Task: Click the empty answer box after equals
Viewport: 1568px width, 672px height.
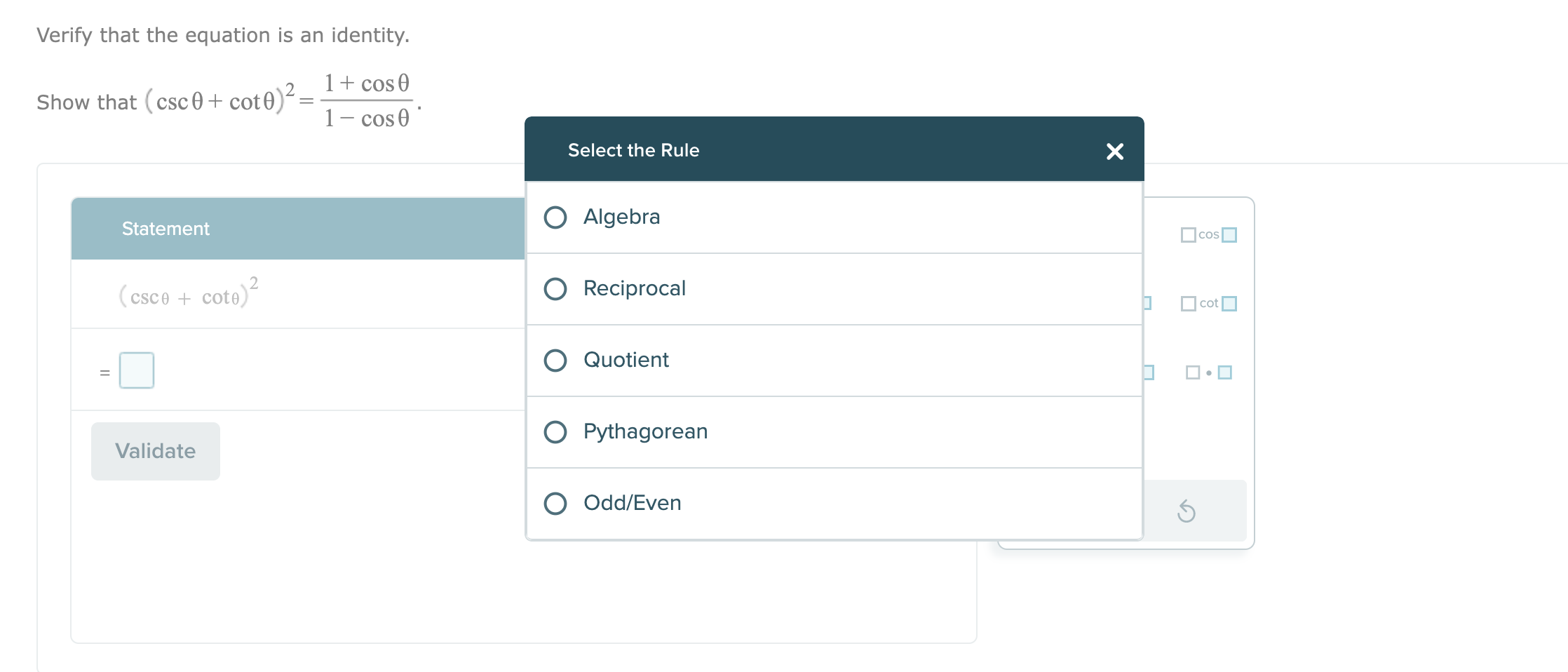Action: [x=137, y=370]
